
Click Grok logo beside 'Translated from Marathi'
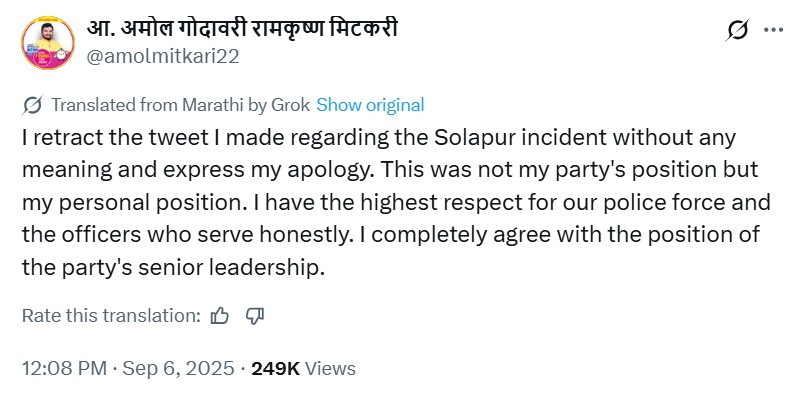click(x=31, y=105)
